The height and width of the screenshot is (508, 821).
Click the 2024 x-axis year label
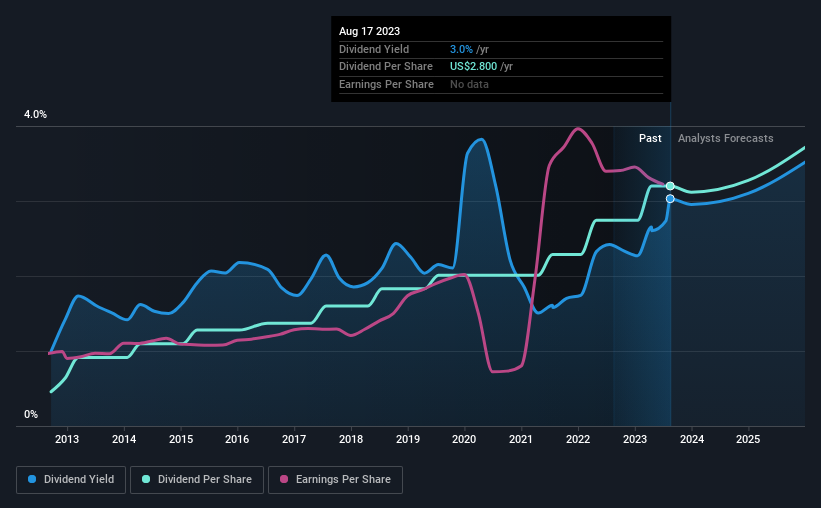tap(692, 439)
